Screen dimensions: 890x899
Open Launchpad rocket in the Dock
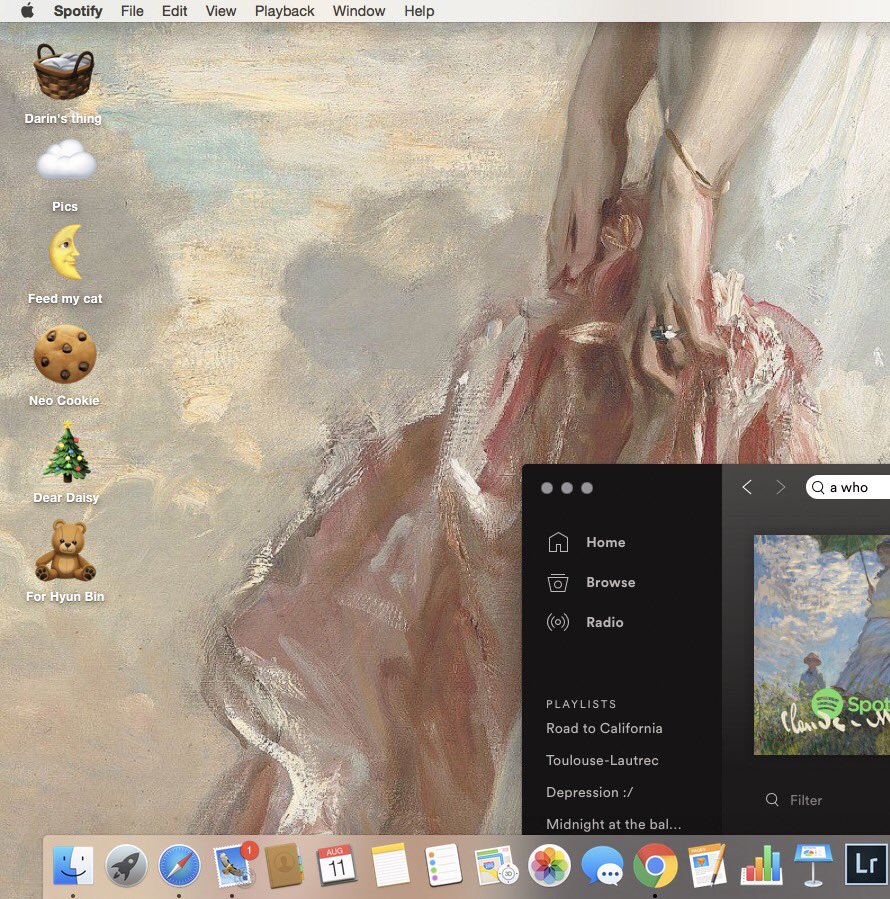pyautogui.click(x=126, y=865)
